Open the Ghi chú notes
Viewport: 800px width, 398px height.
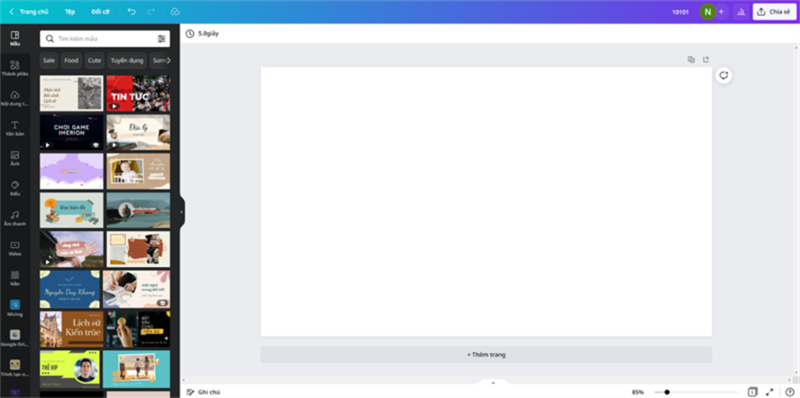pyautogui.click(x=204, y=392)
